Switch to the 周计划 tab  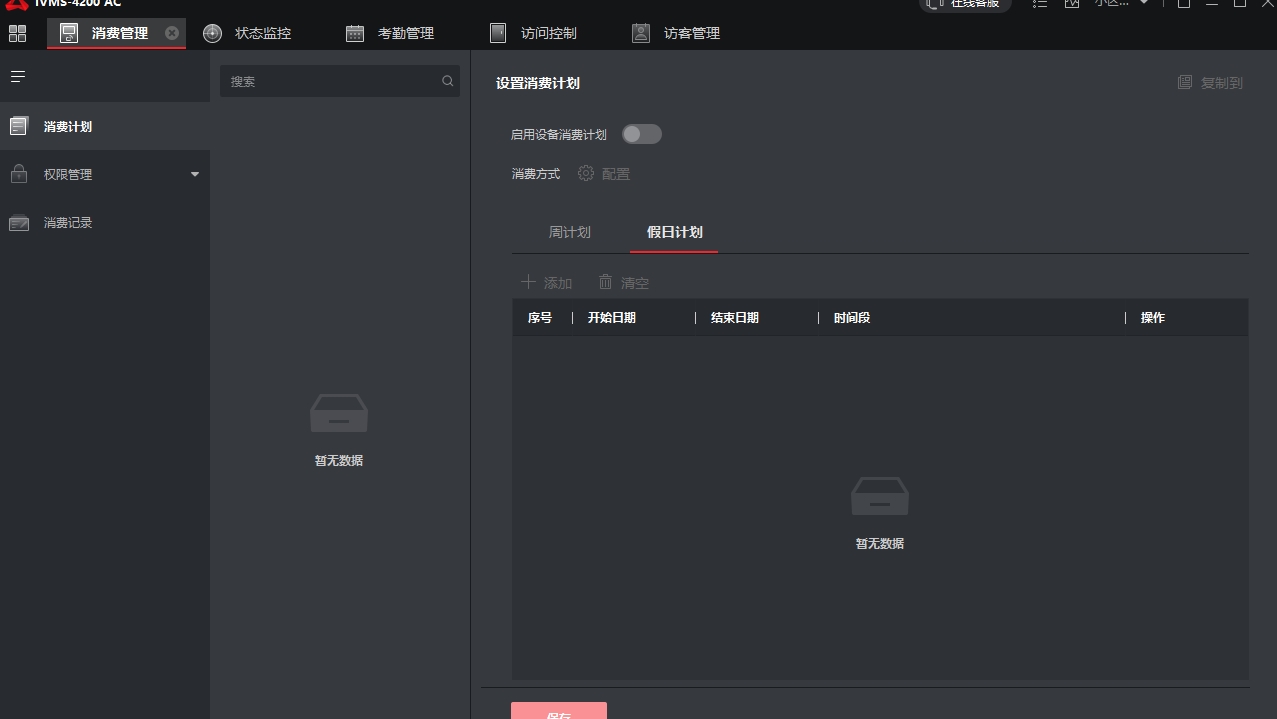(569, 232)
